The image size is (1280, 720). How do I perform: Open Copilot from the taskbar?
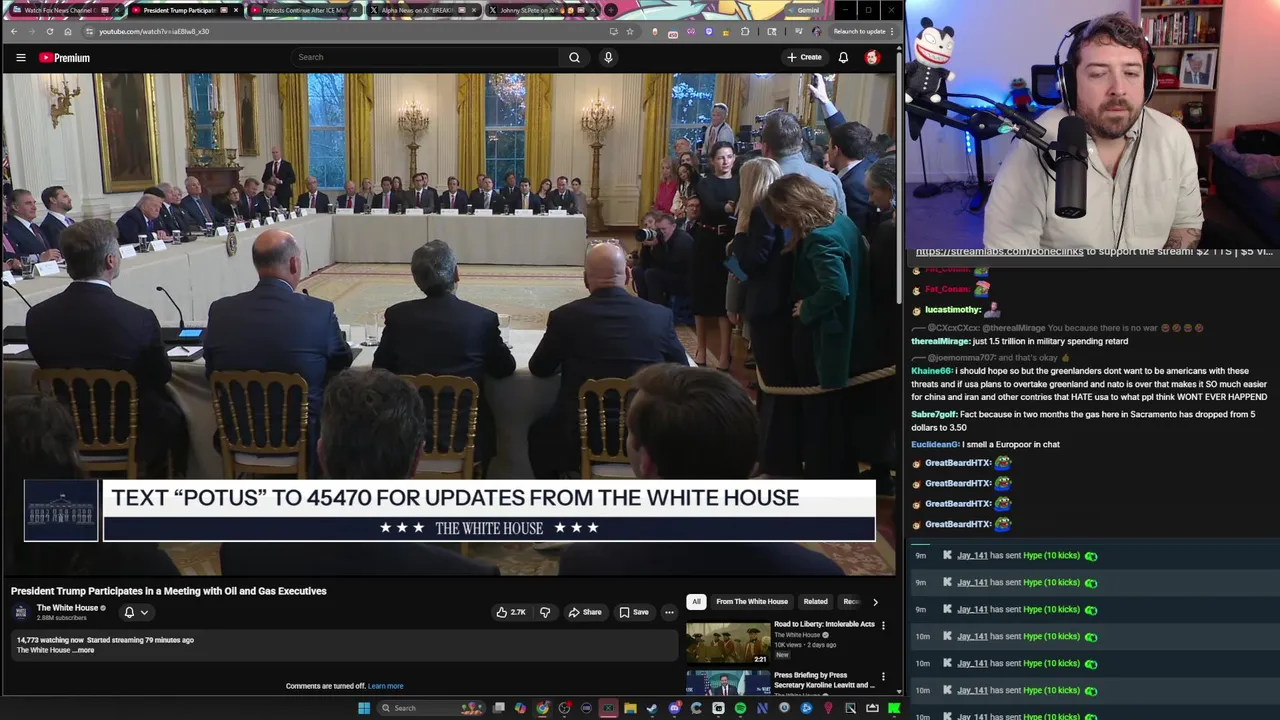point(520,708)
